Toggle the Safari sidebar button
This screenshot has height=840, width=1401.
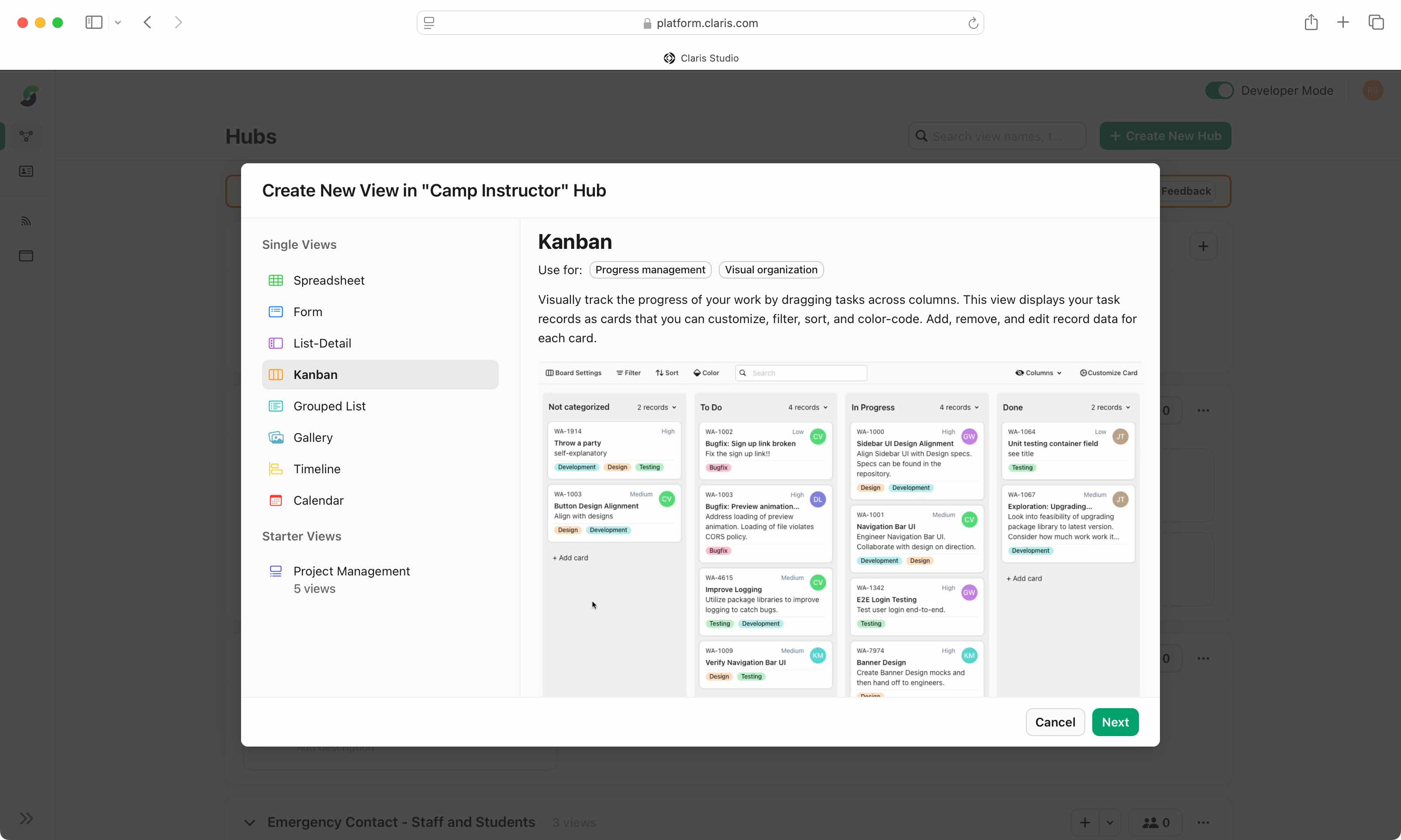point(94,23)
